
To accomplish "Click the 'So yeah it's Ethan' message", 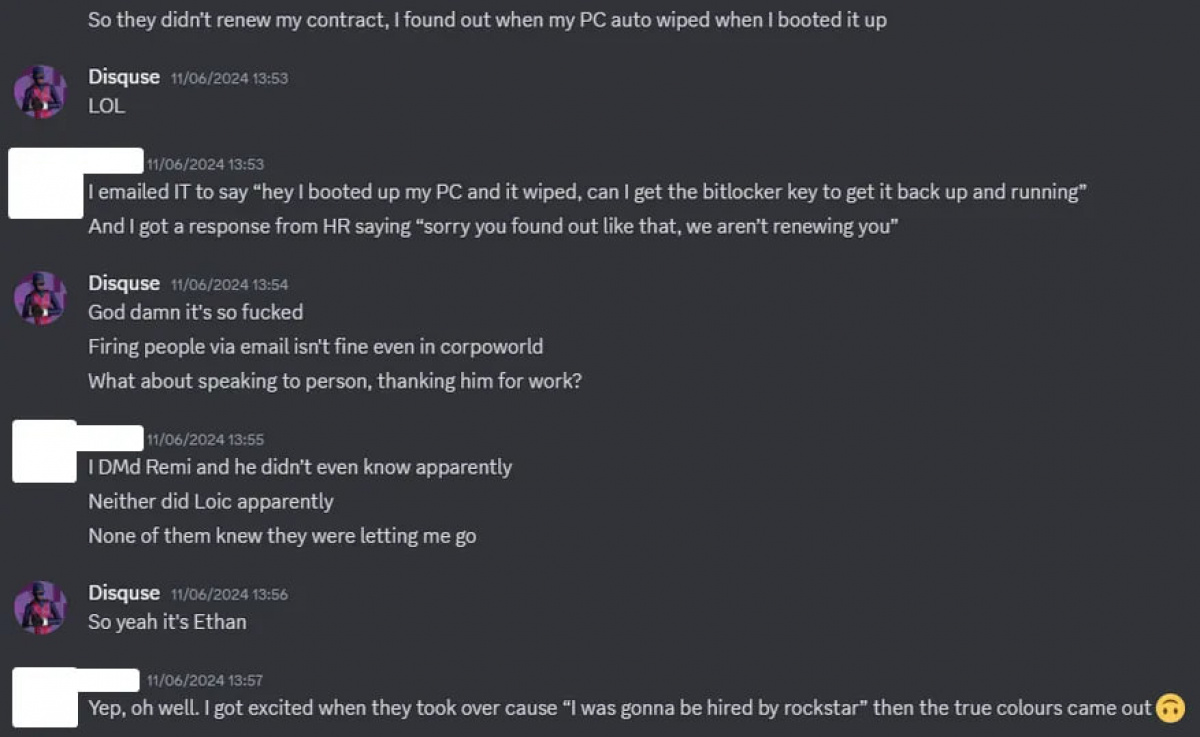I will (x=167, y=622).
